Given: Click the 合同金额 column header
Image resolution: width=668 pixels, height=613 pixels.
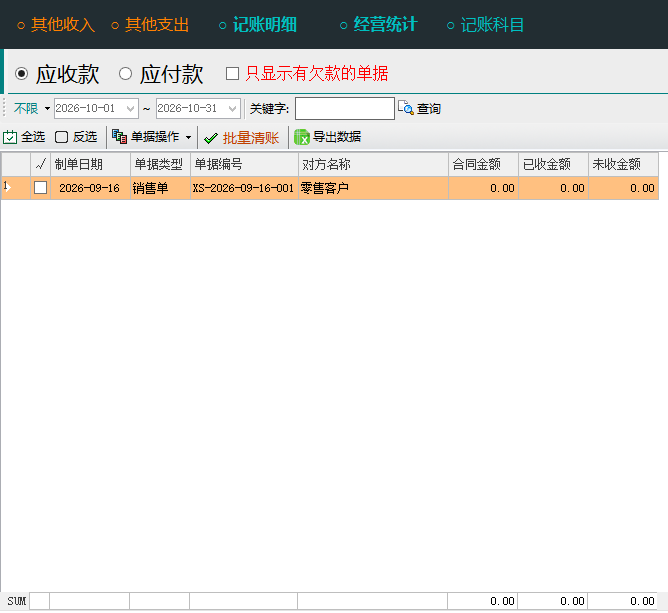Looking at the screenshot, I should click(483, 164).
